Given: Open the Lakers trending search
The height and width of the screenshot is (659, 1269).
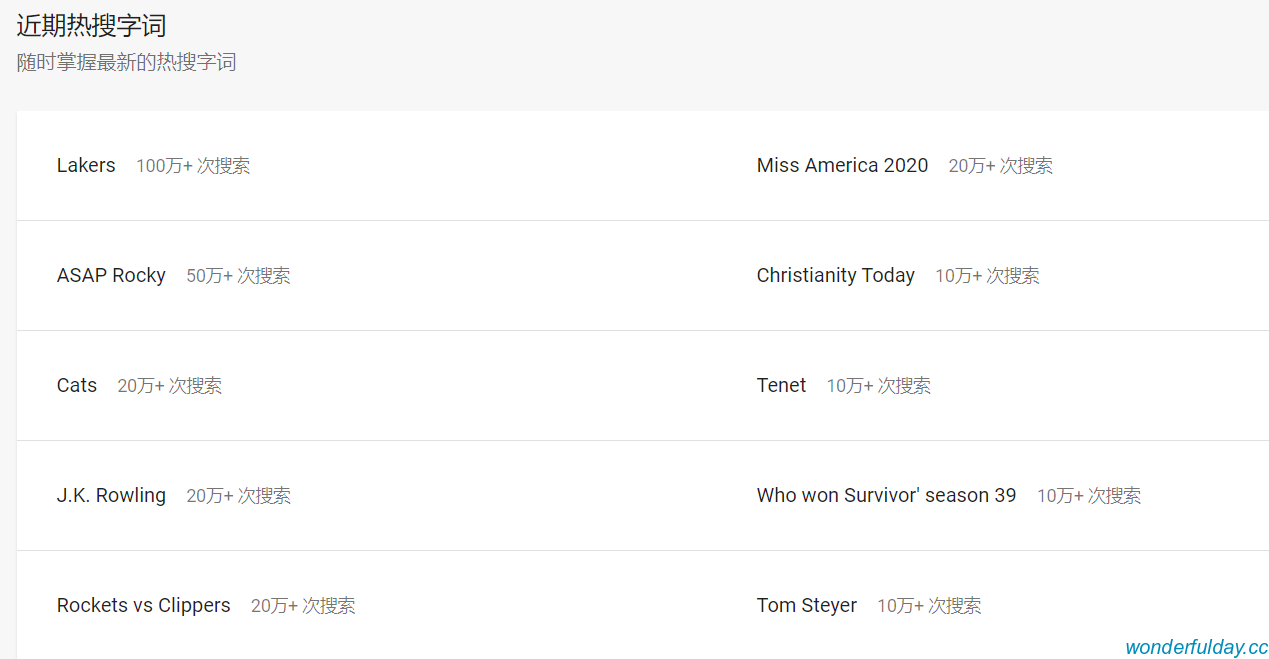Looking at the screenshot, I should 86,166.
